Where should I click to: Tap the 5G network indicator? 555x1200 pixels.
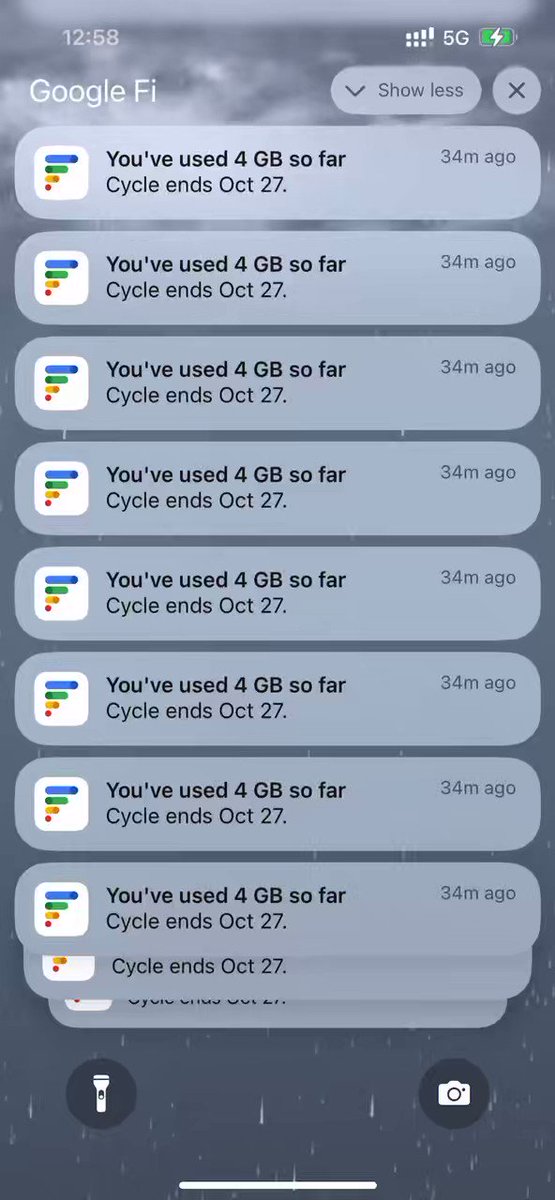click(456, 38)
